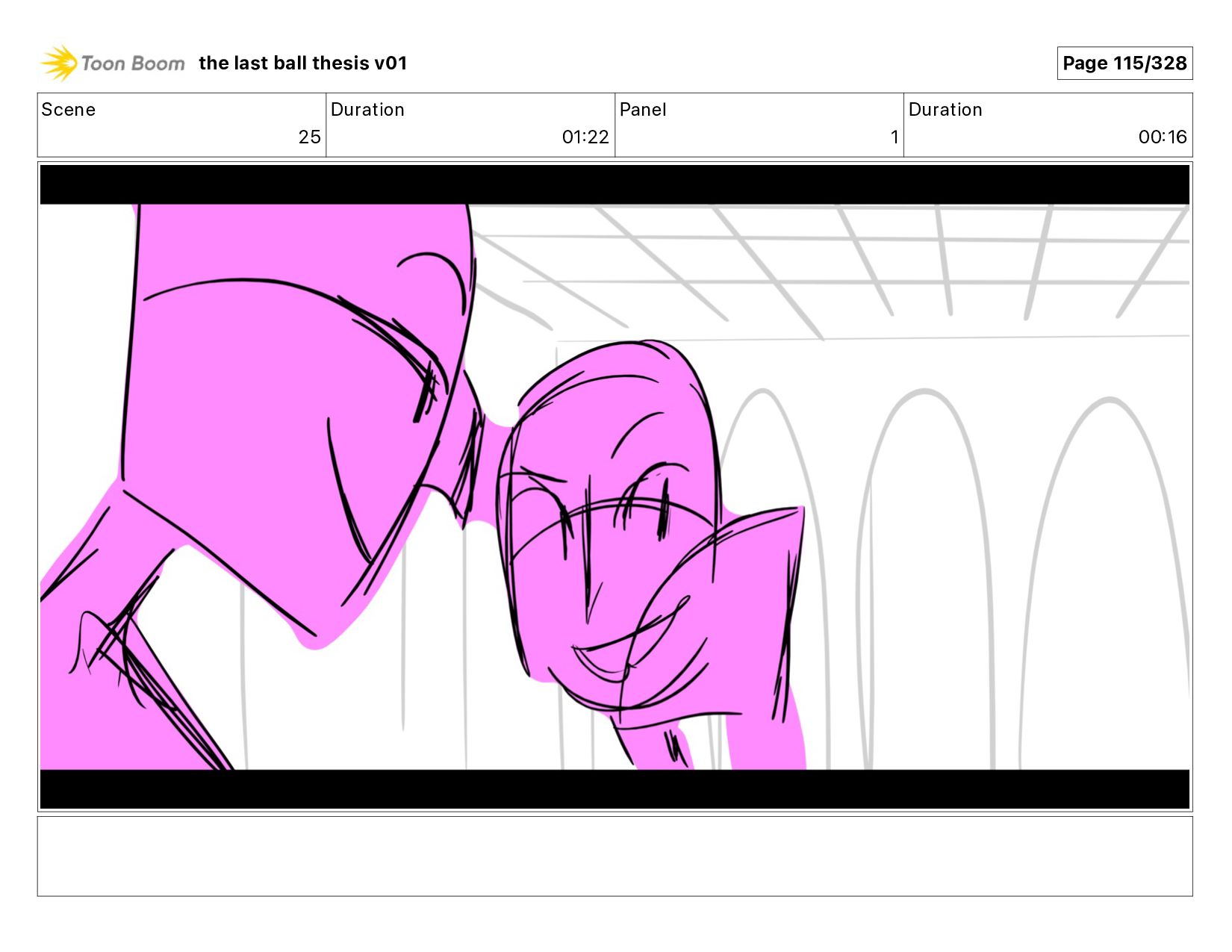This screenshot has height=952, width=1232.
Task: Click the panel duration value '00:16'
Action: coord(1163,137)
